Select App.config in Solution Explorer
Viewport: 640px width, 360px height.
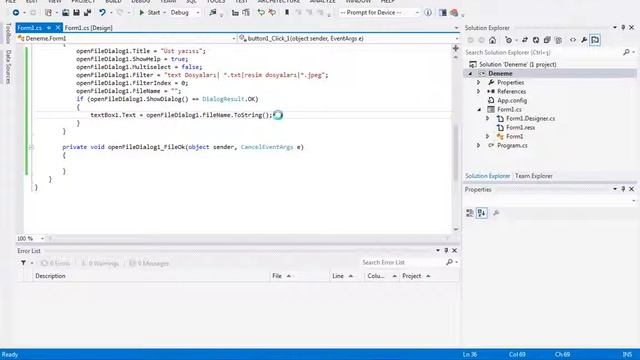pos(512,100)
